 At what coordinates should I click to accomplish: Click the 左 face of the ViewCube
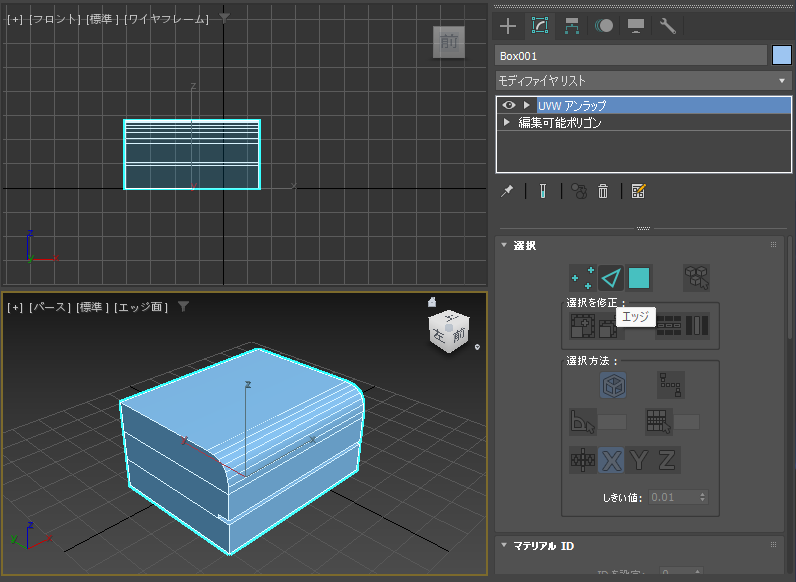(x=439, y=337)
